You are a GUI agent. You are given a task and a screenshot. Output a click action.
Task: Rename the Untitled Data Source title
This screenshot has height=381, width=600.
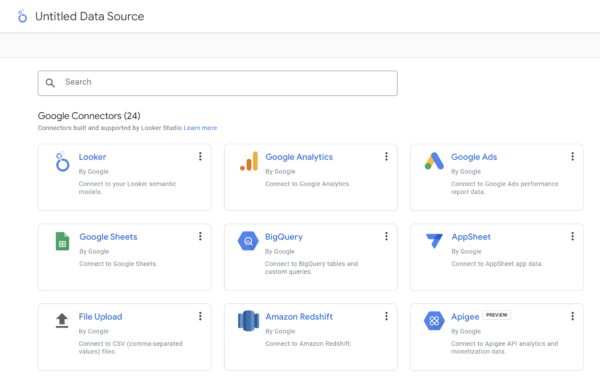pyautogui.click(x=90, y=16)
